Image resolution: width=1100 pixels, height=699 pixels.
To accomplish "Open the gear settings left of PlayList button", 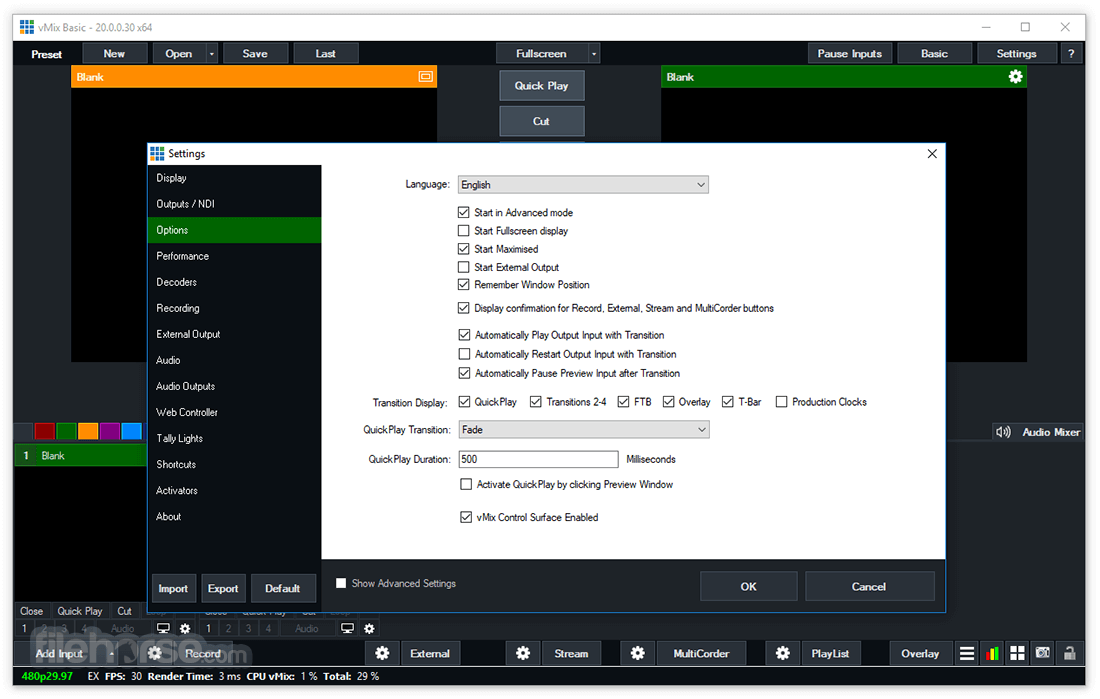I will tap(783, 653).
